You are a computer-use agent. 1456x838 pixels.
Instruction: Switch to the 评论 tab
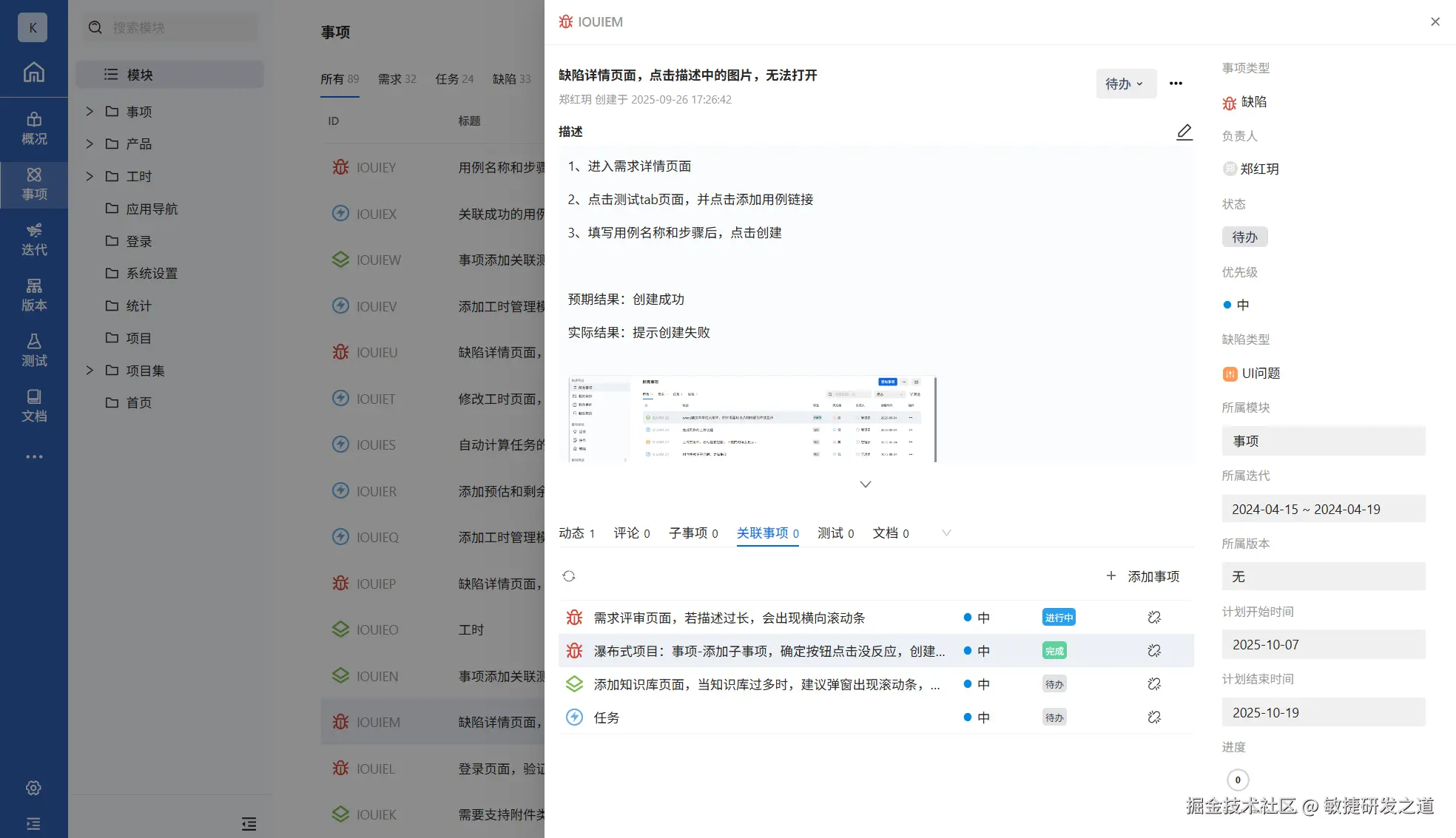point(631,533)
